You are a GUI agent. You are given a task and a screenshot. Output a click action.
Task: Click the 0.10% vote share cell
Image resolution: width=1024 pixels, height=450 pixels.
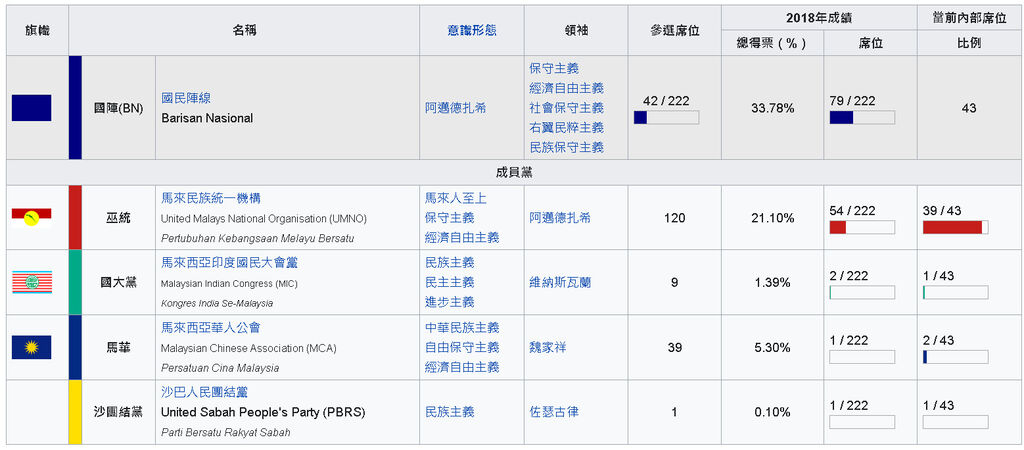[x=773, y=412]
